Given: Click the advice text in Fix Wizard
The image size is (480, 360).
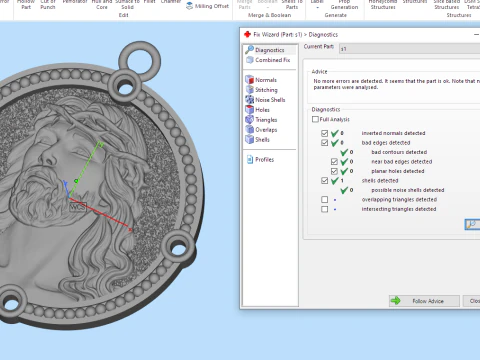Looking at the screenshot, I should 397,84.
